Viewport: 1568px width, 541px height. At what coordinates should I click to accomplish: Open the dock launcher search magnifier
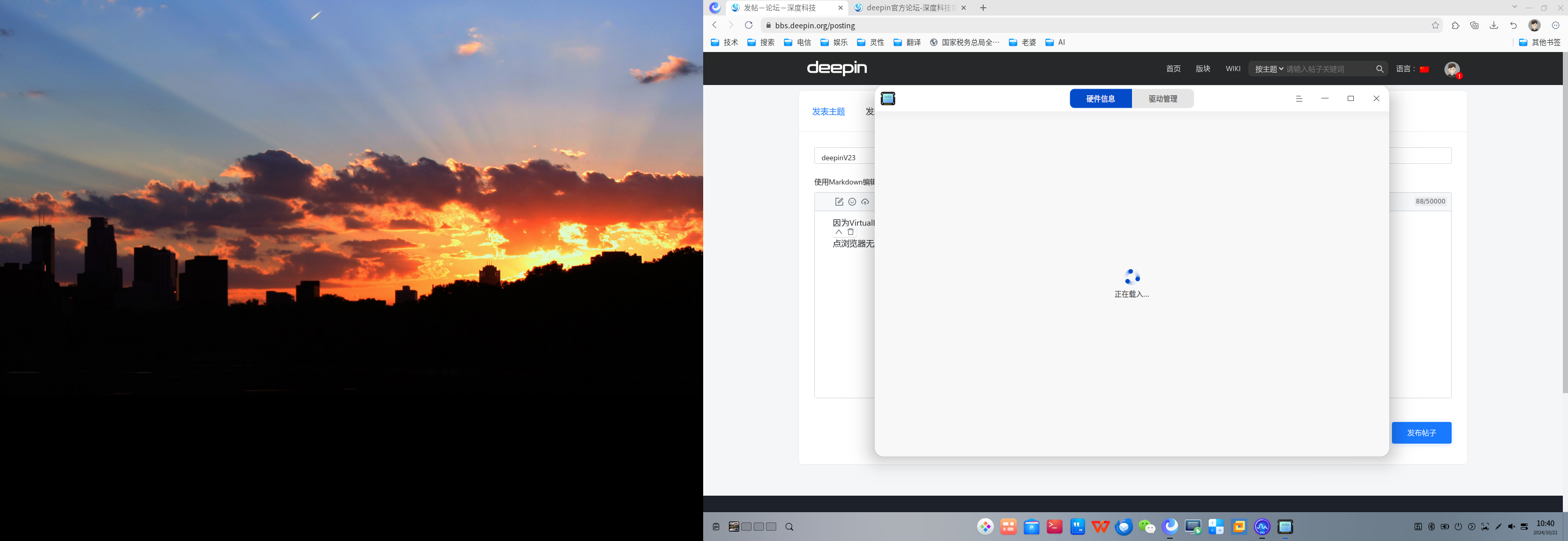[790, 527]
